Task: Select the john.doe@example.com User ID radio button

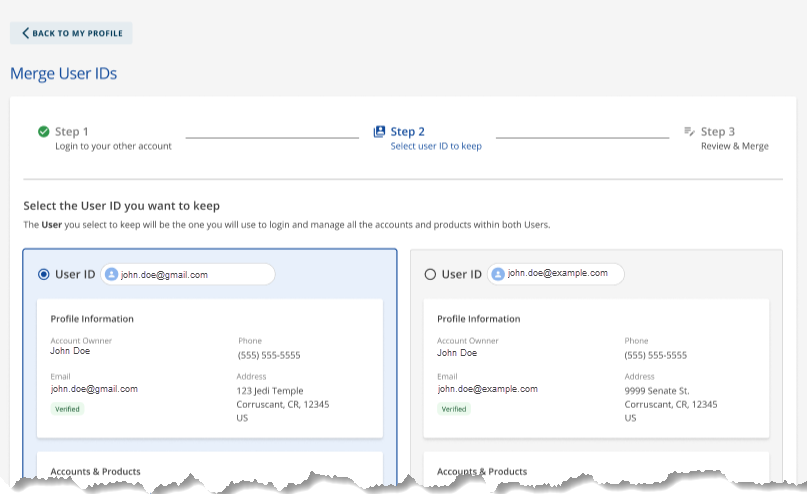Action: coord(430,274)
